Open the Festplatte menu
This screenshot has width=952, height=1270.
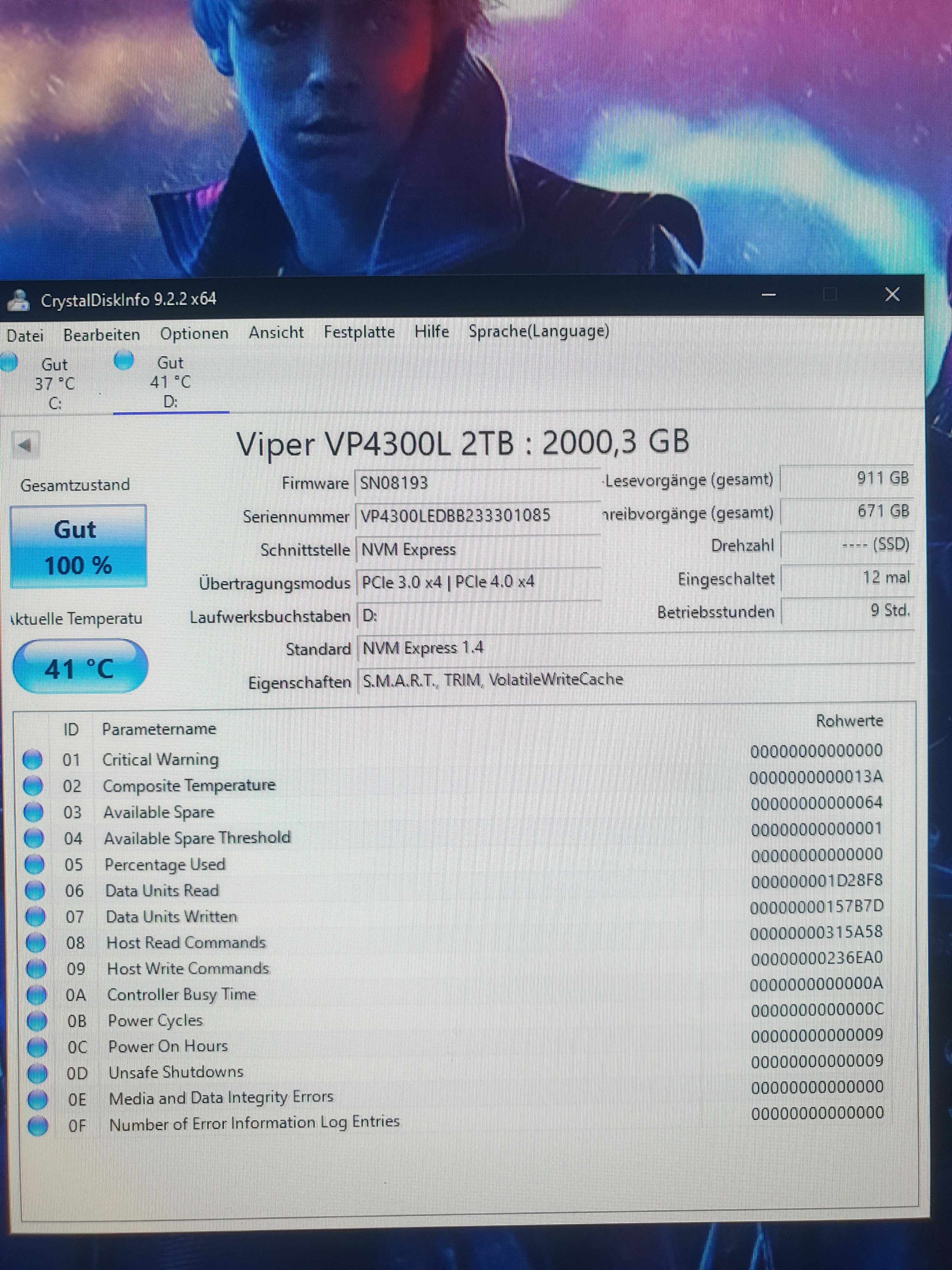(x=359, y=332)
